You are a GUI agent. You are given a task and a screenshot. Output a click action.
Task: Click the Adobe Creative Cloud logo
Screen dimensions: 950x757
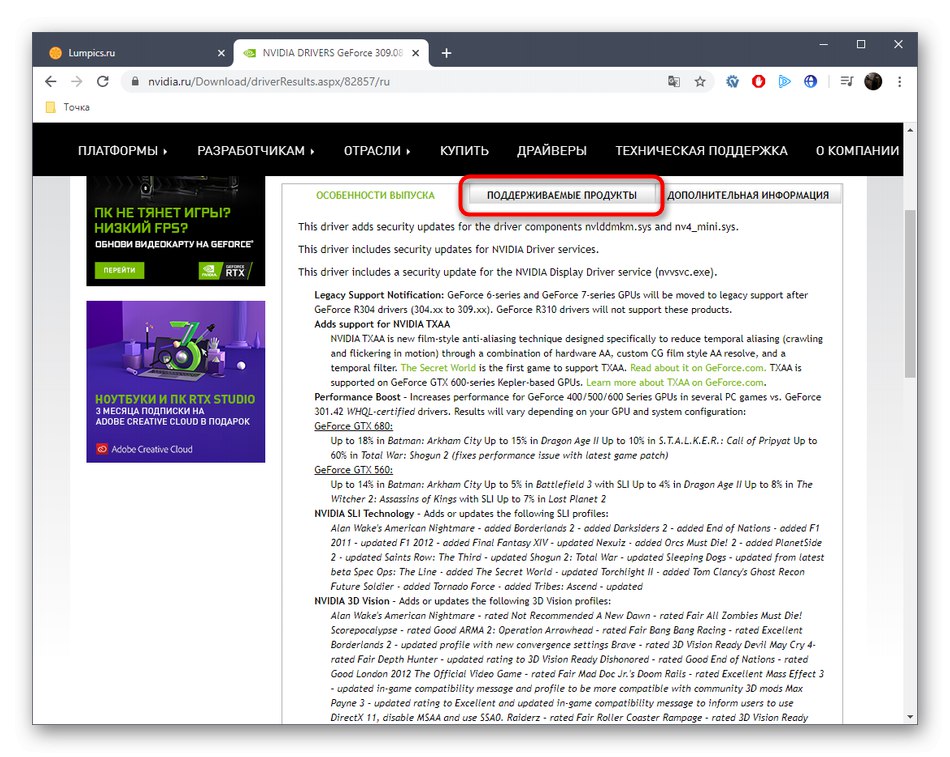(145, 449)
